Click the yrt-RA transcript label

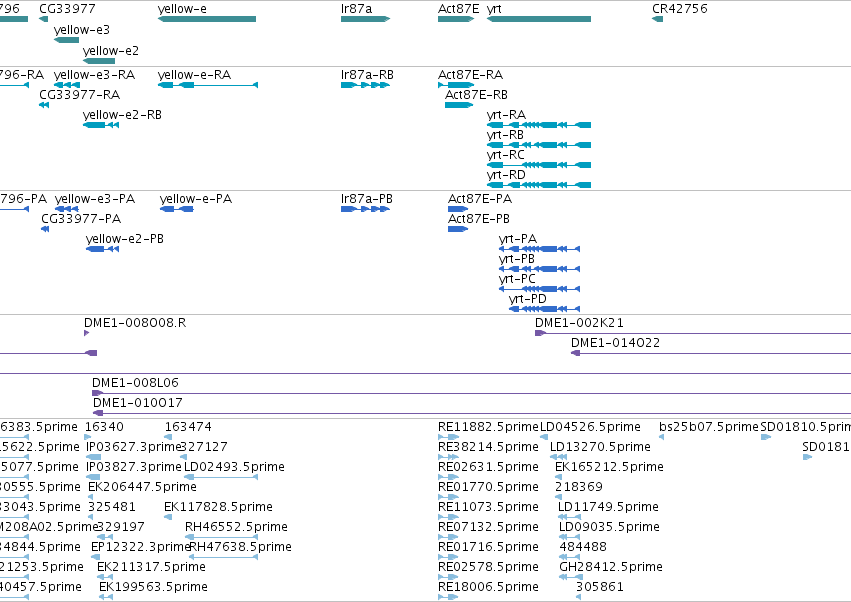(506, 115)
